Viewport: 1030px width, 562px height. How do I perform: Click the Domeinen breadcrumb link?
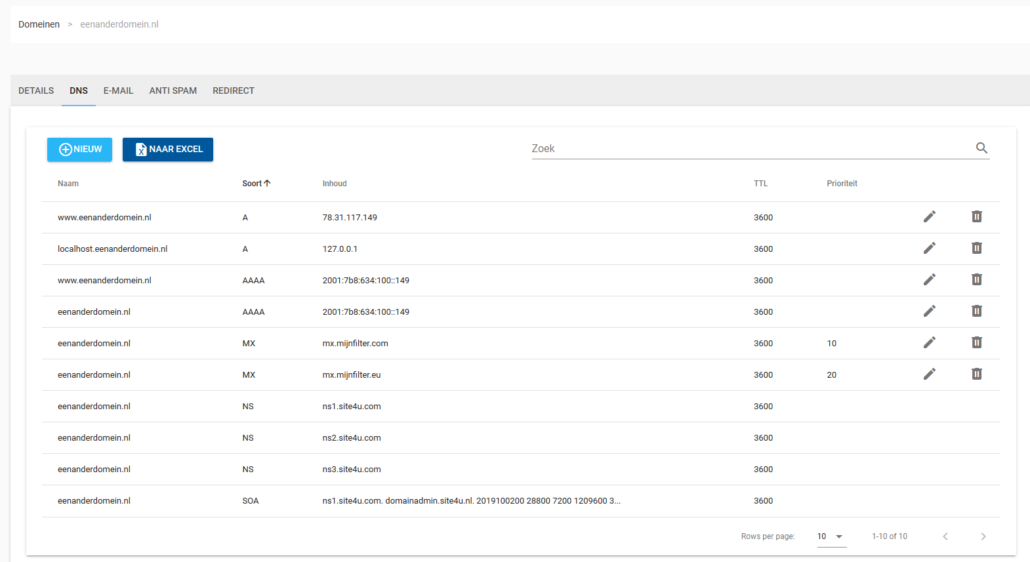point(38,24)
